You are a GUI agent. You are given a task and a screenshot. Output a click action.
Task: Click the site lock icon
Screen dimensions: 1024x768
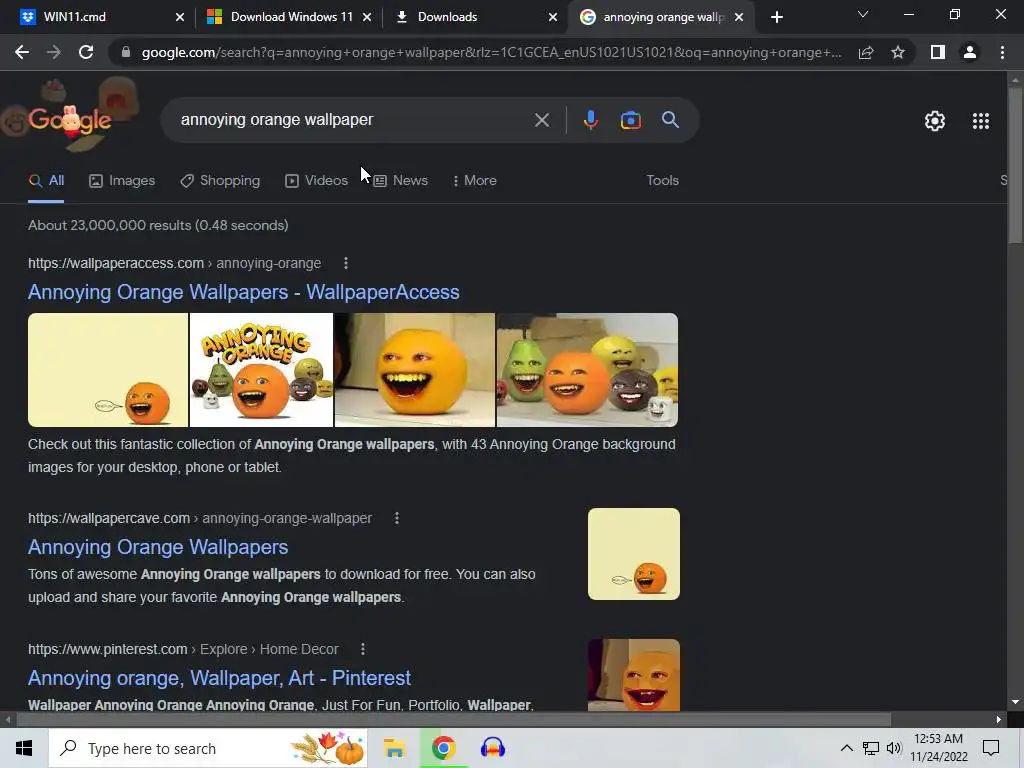click(x=126, y=52)
